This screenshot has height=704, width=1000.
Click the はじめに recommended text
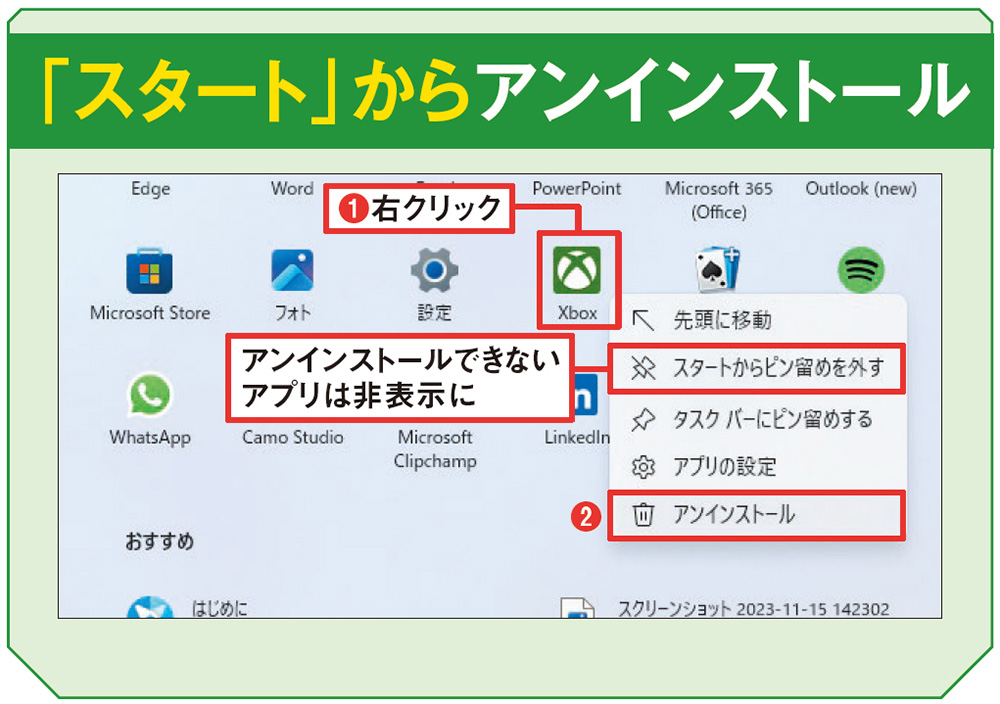pyautogui.click(x=220, y=609)
